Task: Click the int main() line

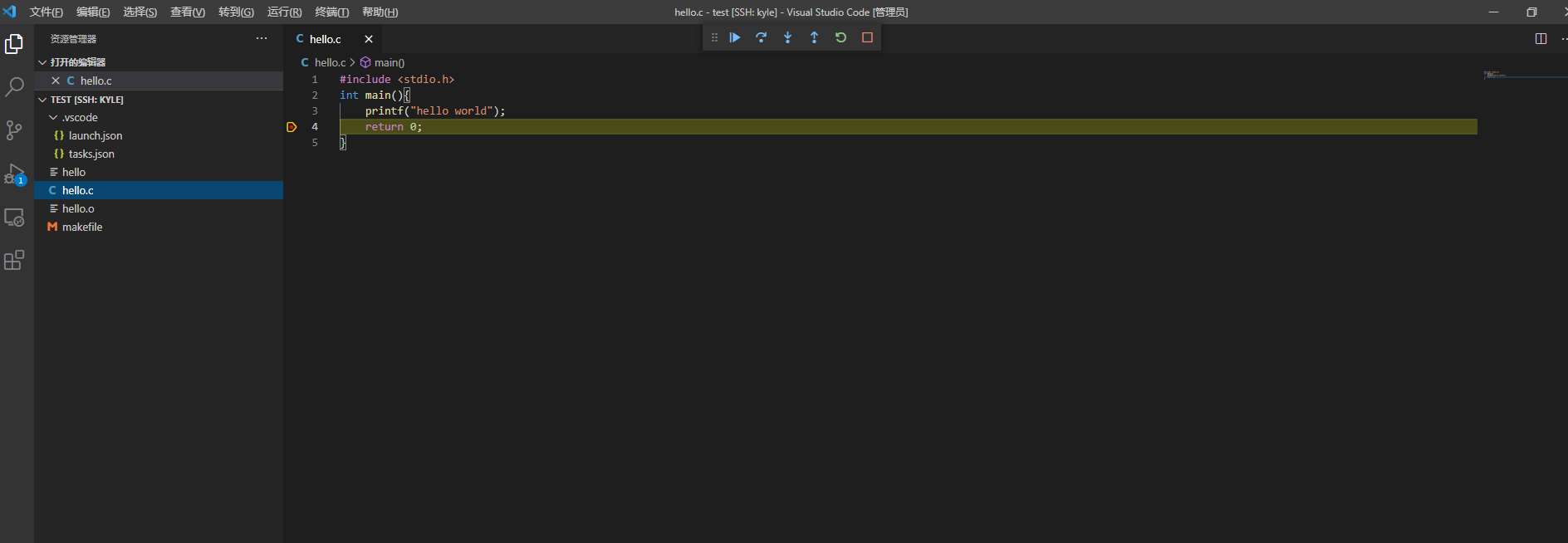Action: tap(375, 95)
